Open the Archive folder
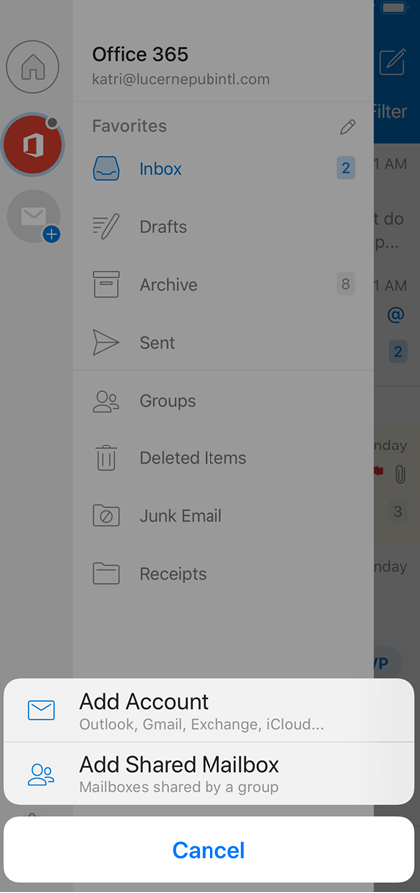420x893 pixels. [x=223, y=285]
